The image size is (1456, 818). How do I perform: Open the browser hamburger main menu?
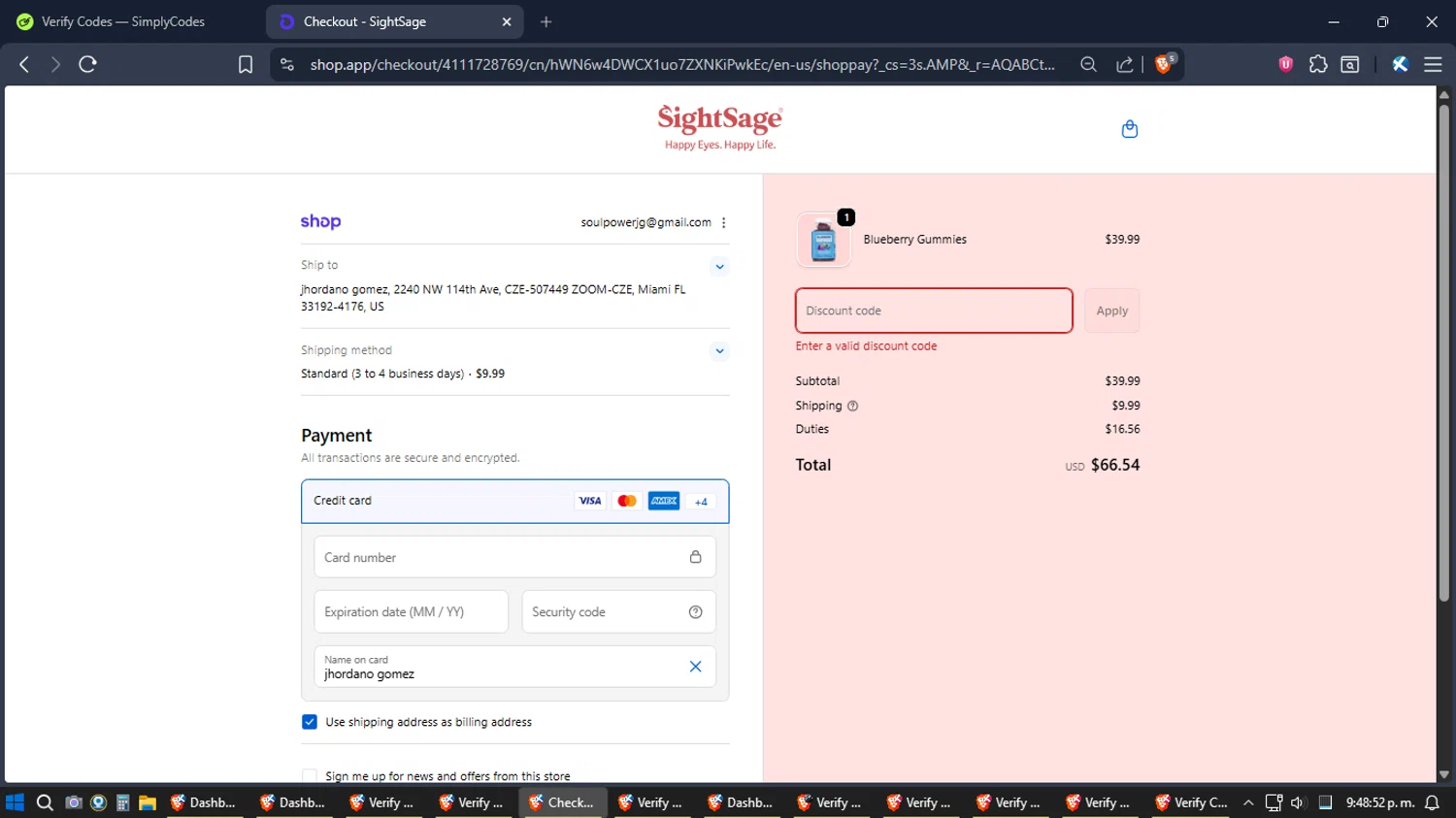click(x=1433, y=64)
